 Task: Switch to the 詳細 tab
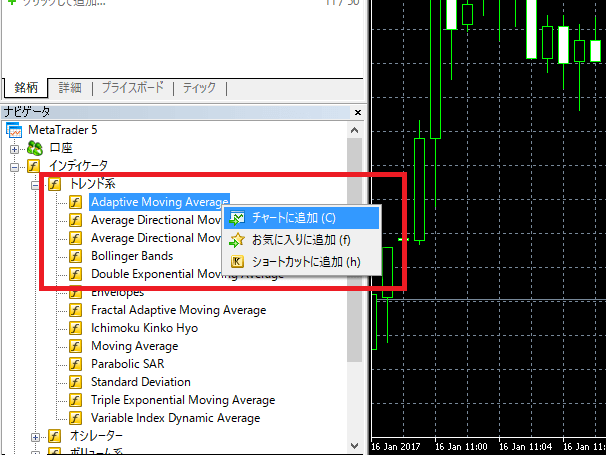pos(70,88)
